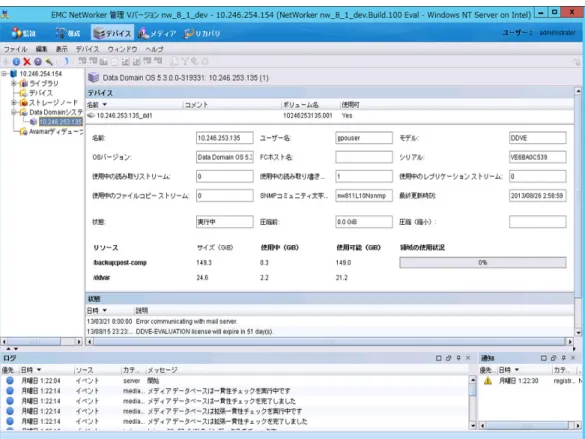Click the ユーザー名 field

pyautogui.click(x=364, y=138)
